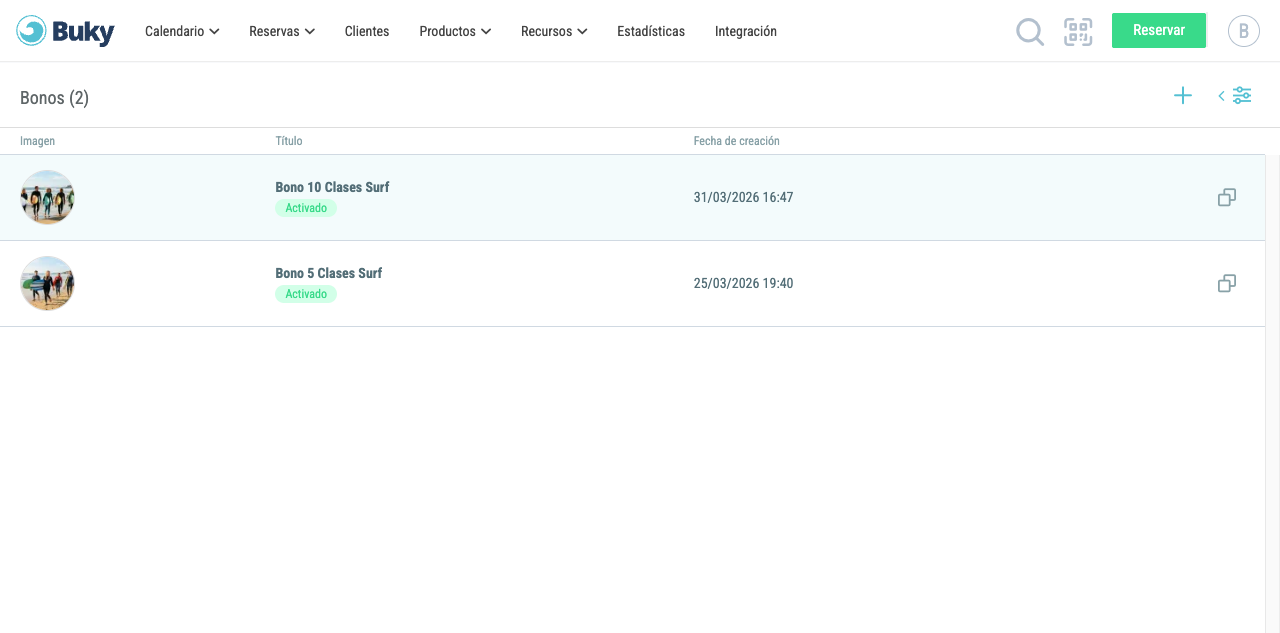1280x633 pixels.
Task: Click the green Reservar button
Action: [x=1159, y=30]
